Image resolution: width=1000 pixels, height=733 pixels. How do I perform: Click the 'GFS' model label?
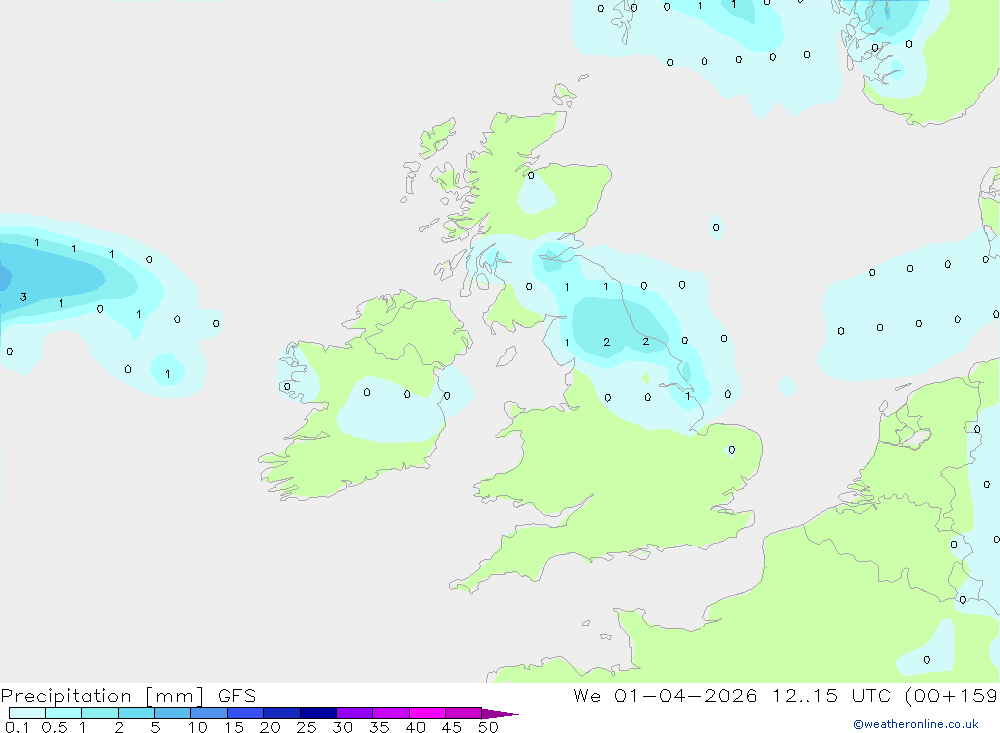[237, 696]
